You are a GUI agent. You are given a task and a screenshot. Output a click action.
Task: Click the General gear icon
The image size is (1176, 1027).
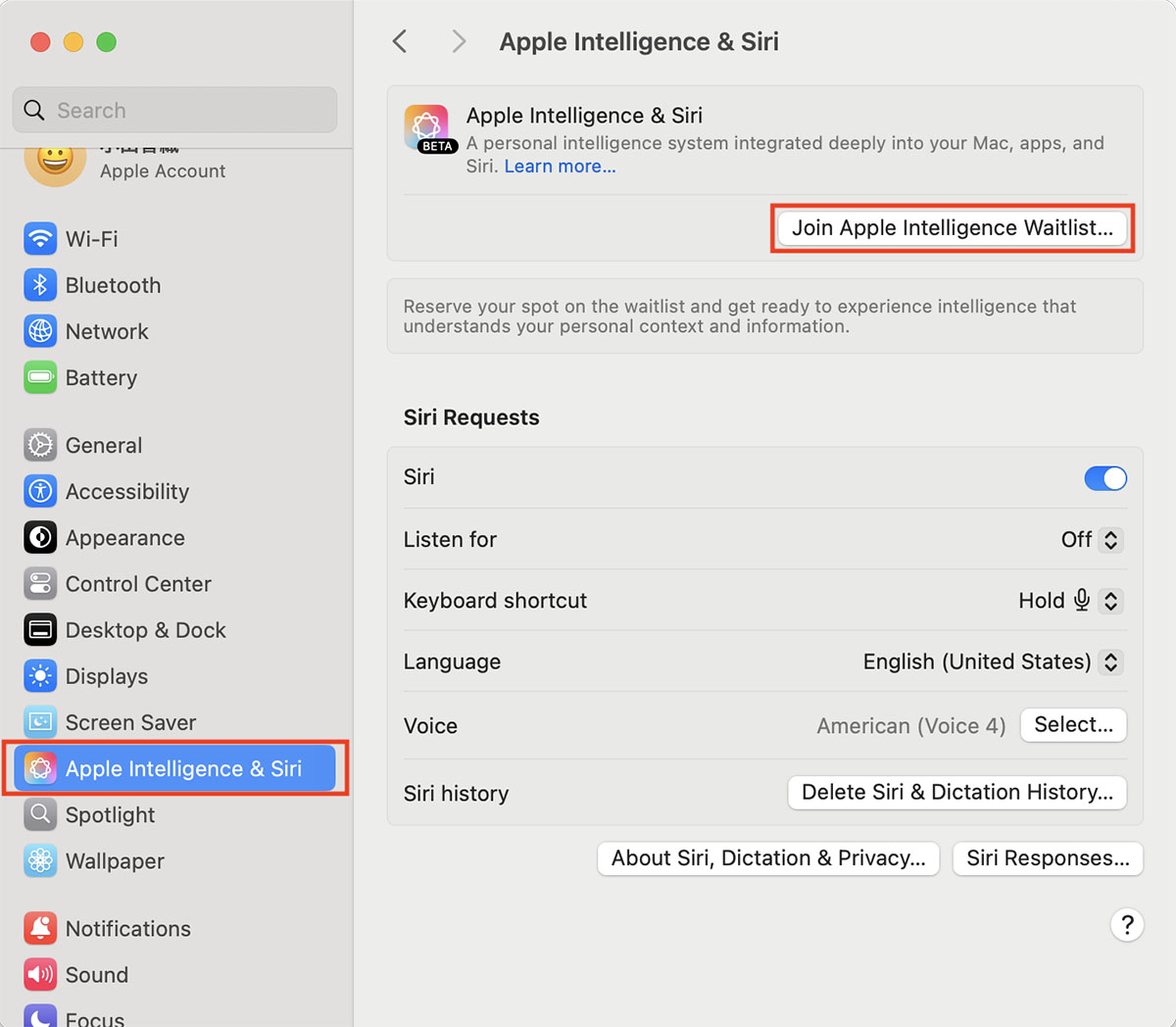(x=40, y=445)
